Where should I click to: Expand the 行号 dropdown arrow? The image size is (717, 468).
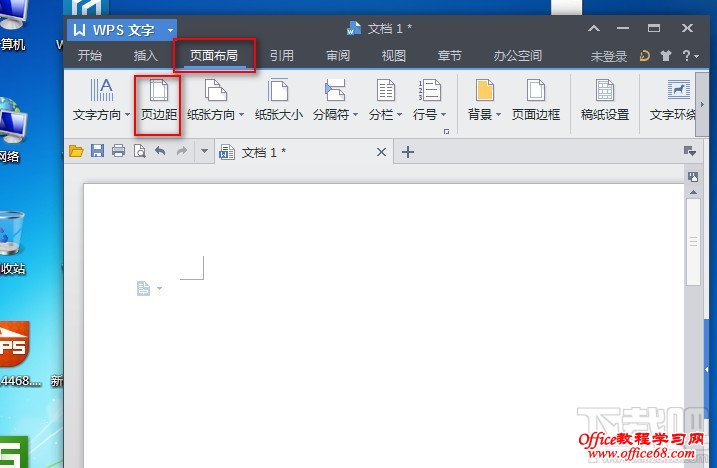pyautogui.click(x=444, y=114)
